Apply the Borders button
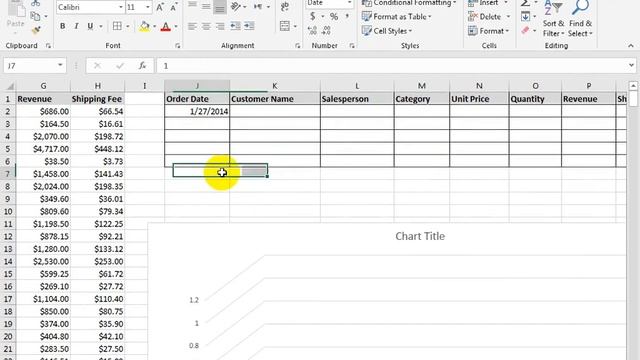 point(117,27)
